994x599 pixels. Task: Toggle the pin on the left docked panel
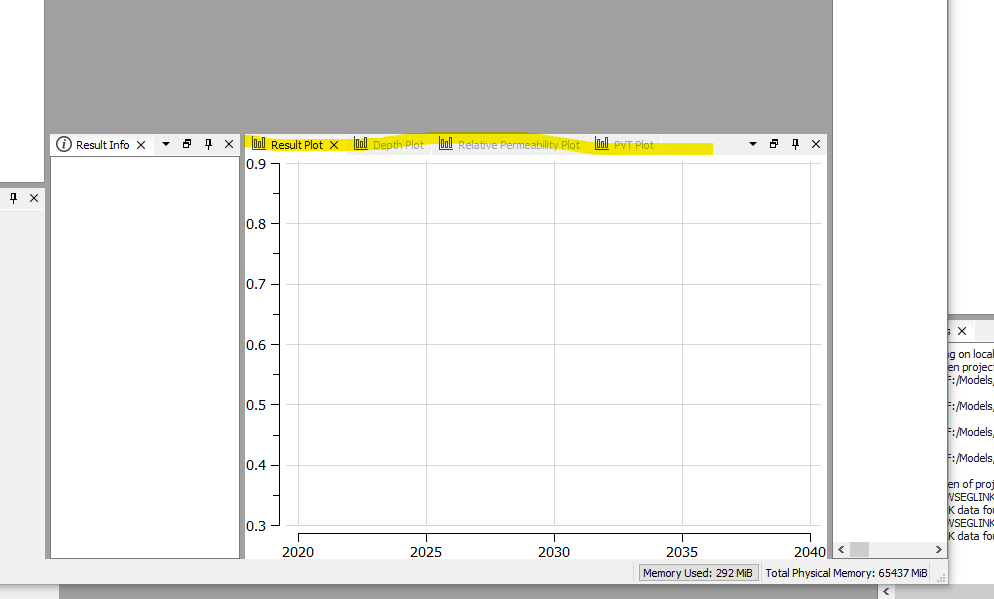[14, 197]
